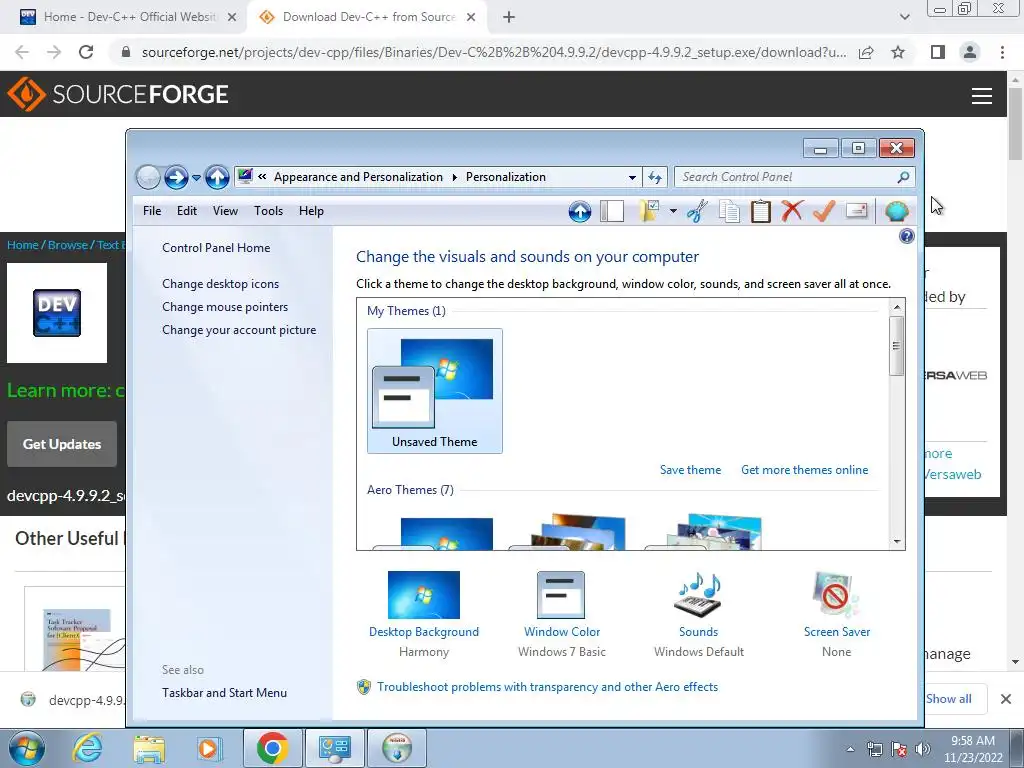Toggle the preview pane toolbar icon

coord(612,212)
